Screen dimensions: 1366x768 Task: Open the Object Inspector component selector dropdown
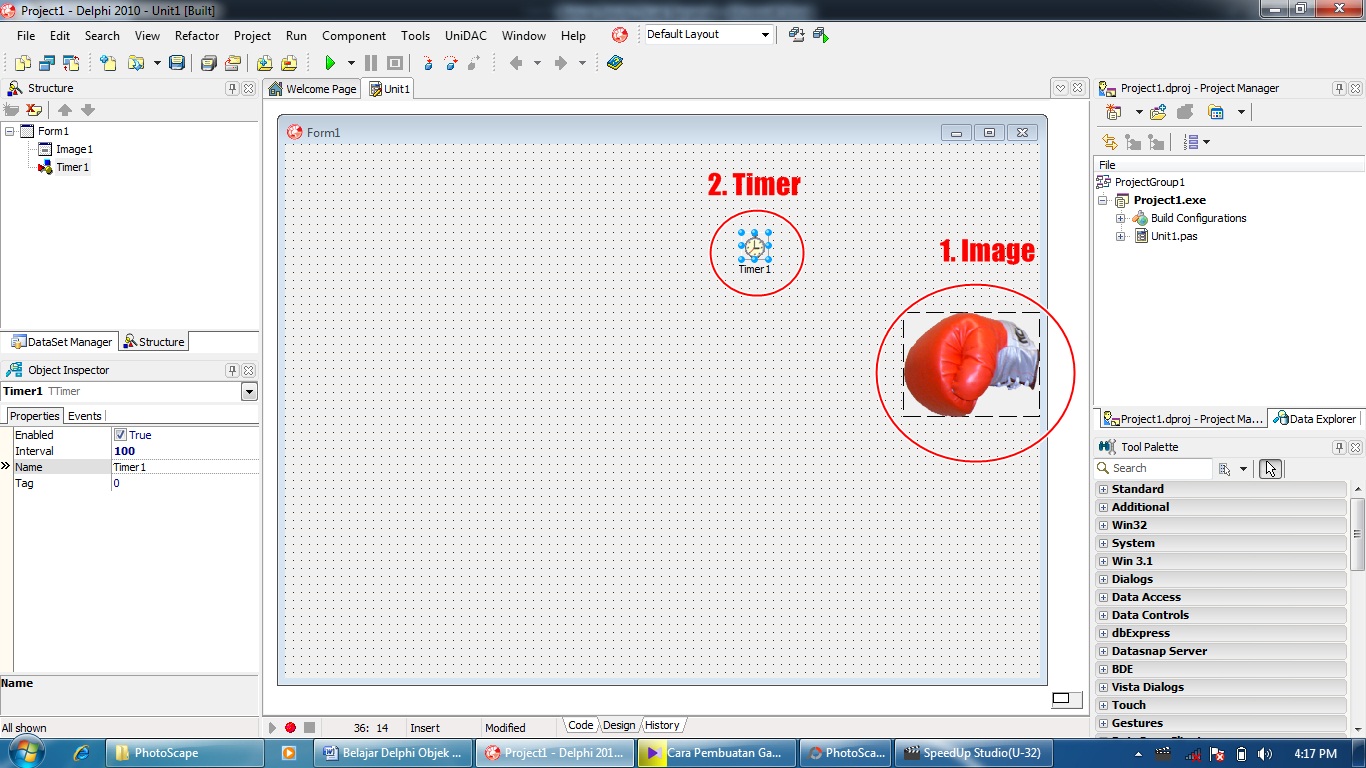[x=249, y=392]
